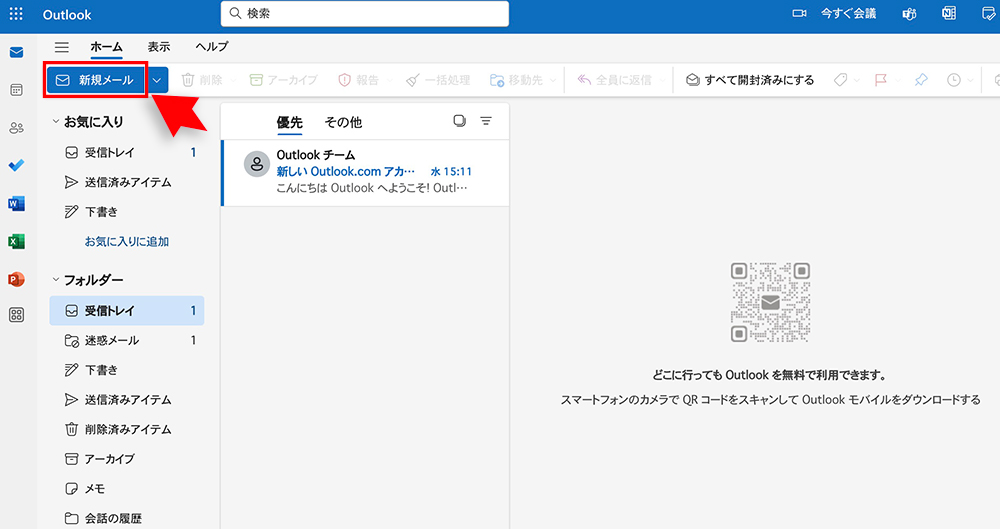Click the 検索 search field
Image resolution: width=1000 pixels, height=529 pixels.
pyautogui.click(x=365, y=13)
